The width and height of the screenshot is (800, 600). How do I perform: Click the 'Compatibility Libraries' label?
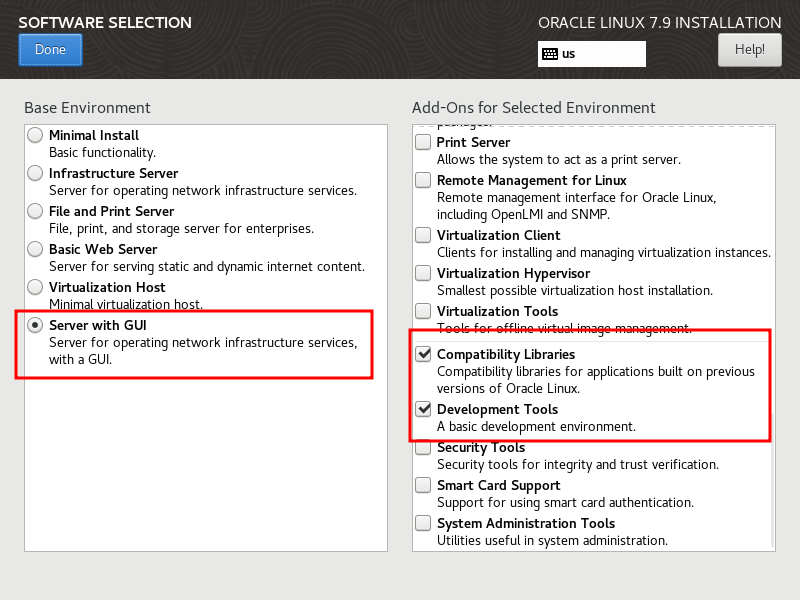pos(506,355)
